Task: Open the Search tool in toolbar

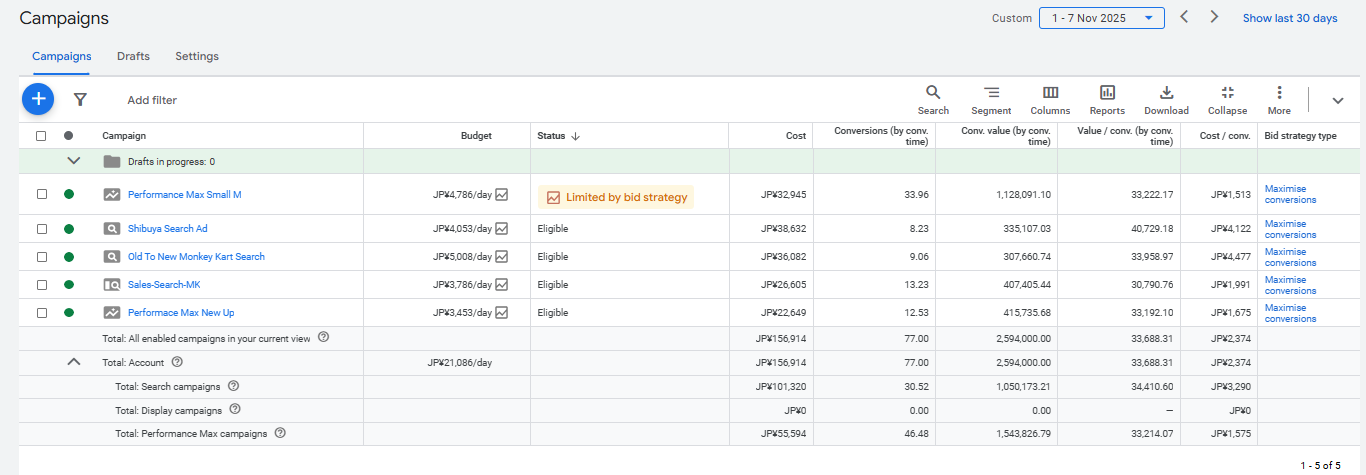Action: (x=933, y=99)
